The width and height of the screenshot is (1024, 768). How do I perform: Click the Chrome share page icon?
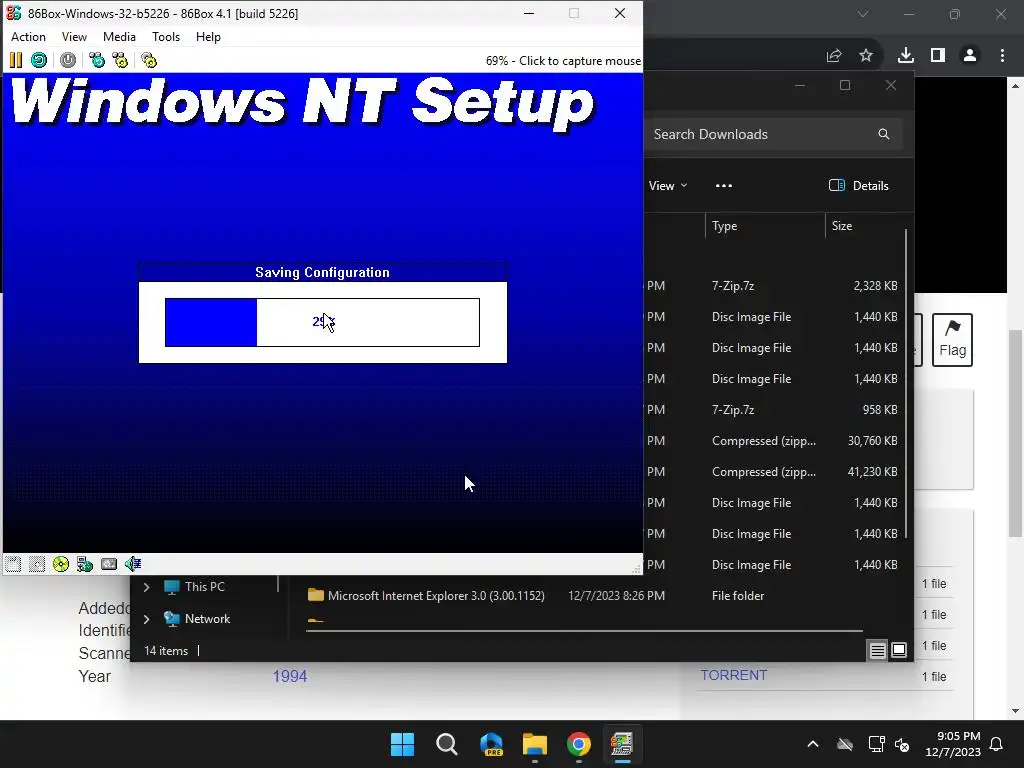834,56
